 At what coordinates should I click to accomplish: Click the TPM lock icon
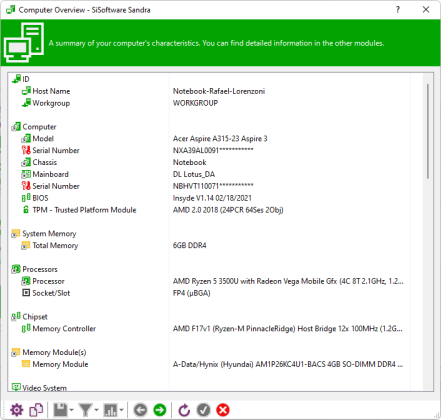point(26,210)
